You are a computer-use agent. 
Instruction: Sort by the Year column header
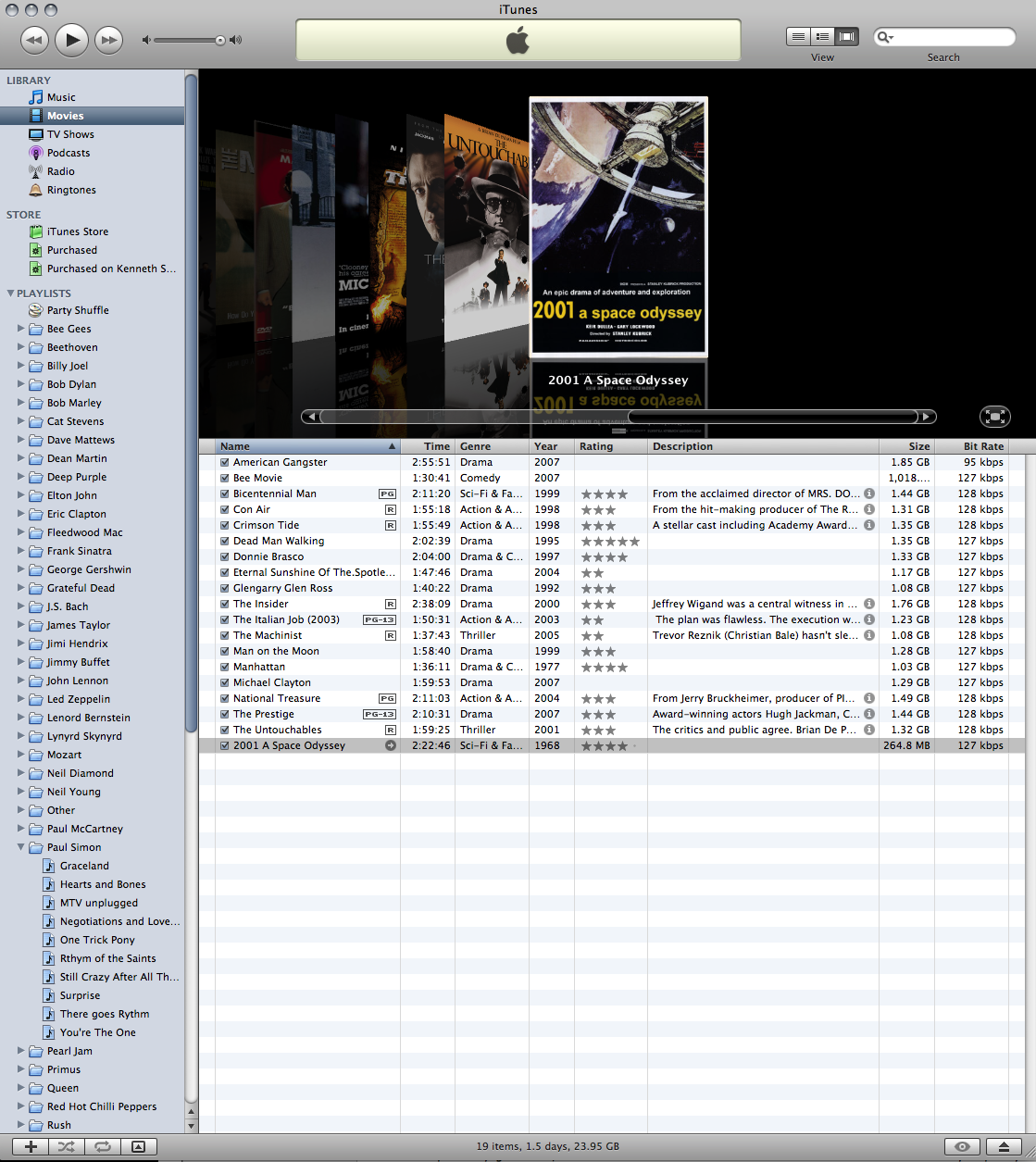(x=552, y=446)
